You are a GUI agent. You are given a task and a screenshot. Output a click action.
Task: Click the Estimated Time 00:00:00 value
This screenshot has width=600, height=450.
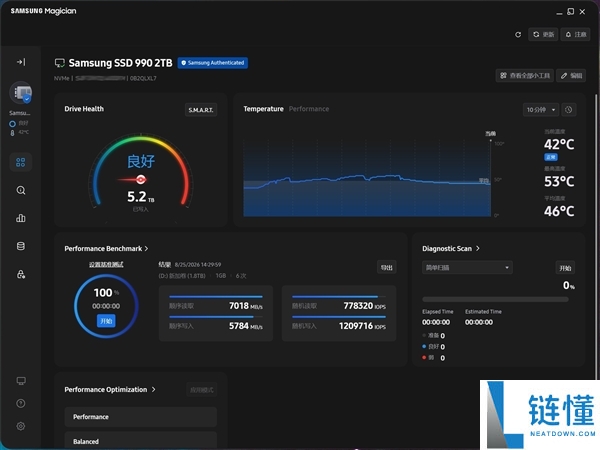pyautogui.click(x=479, y=322)
